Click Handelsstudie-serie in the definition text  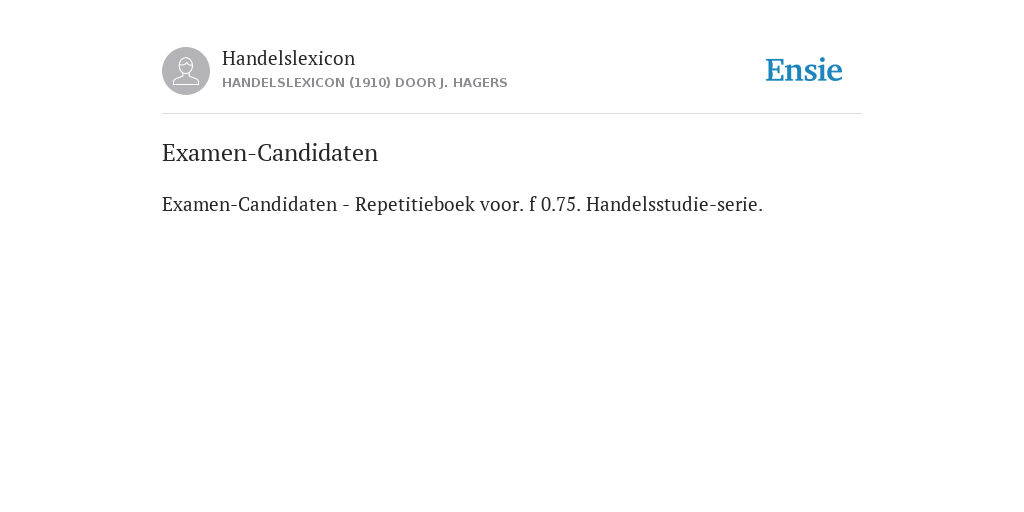[x=674, y=204]
